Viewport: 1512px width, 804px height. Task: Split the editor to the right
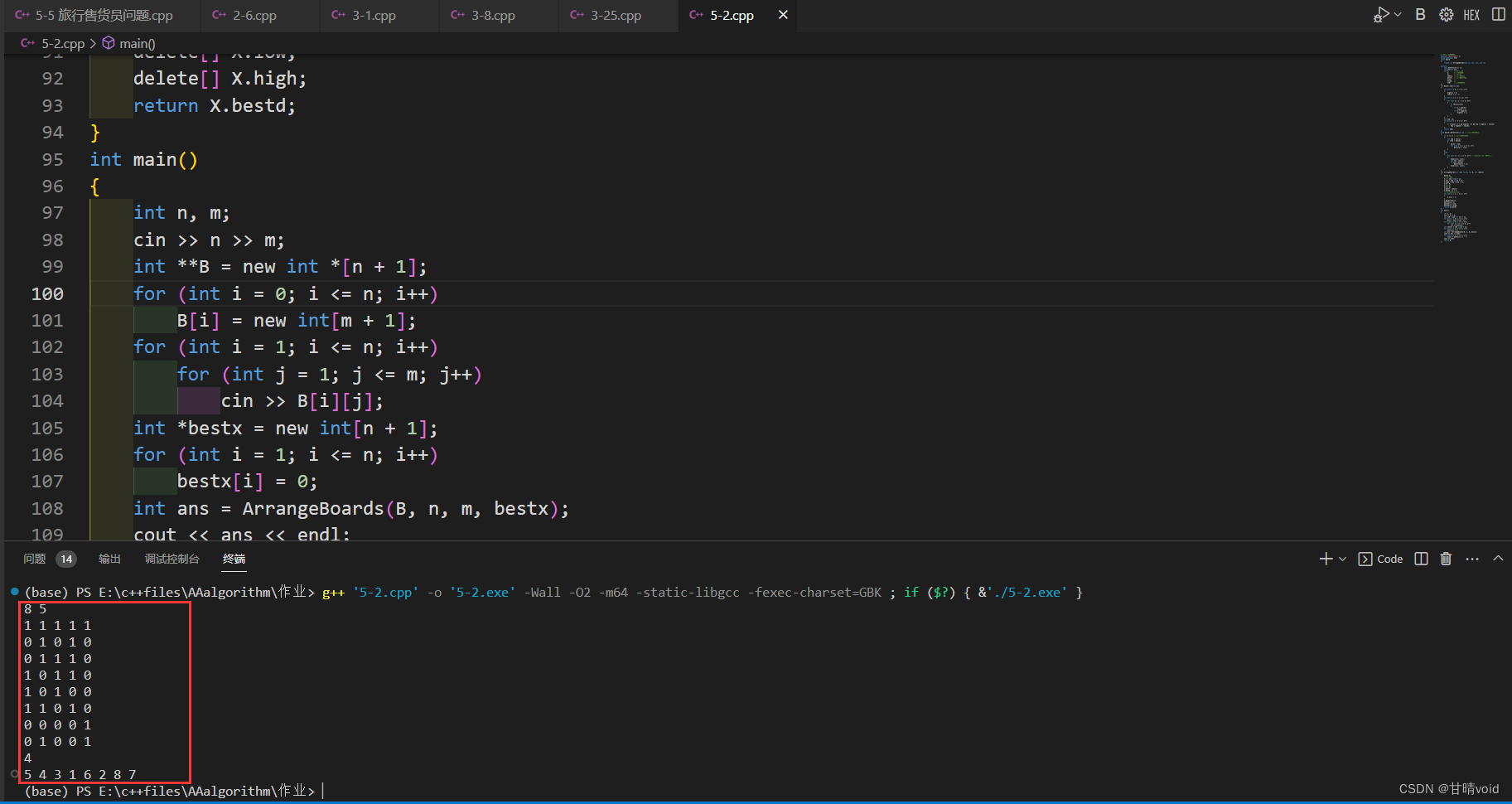(x=1498, y=14)
